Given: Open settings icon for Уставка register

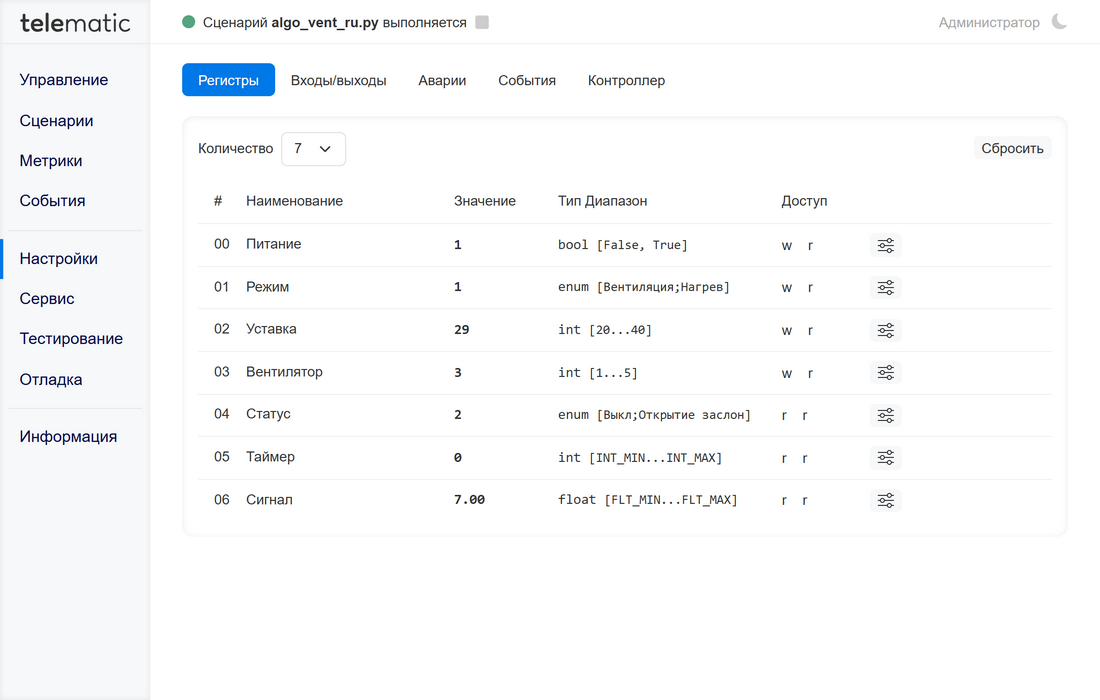Looking at the screenshot, I should click(x=885, y=330).
